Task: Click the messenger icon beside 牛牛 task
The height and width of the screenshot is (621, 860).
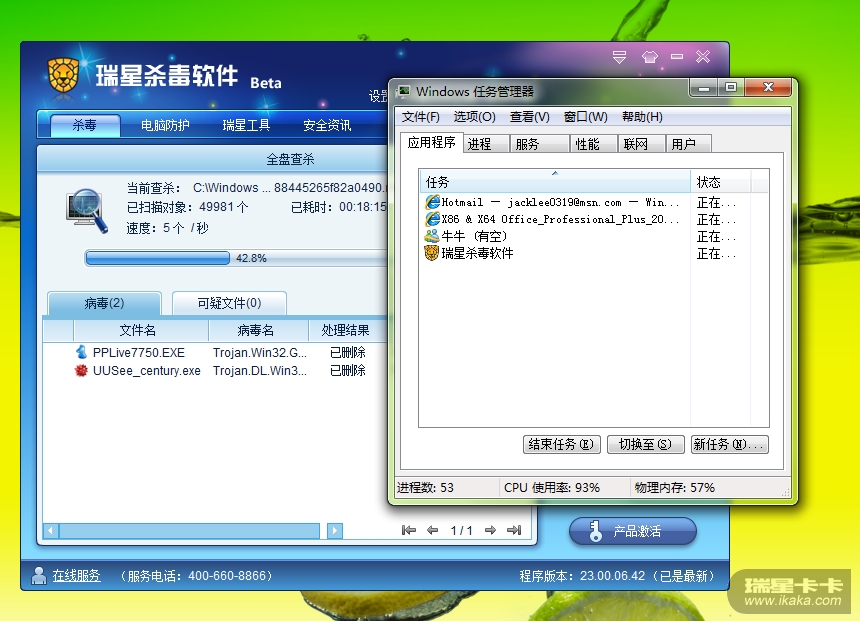Action: pos(432,236)
